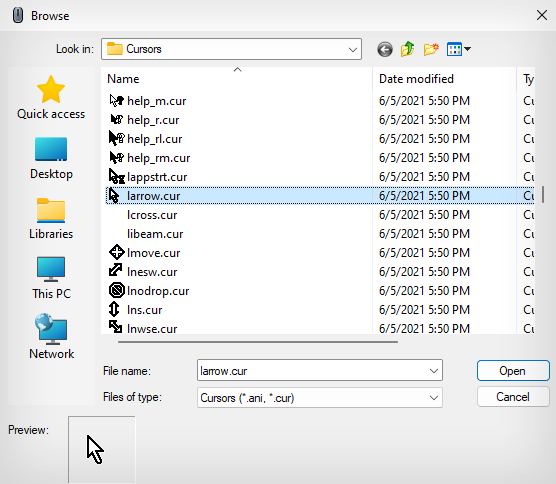This screenshot has width=556, height=484.
Task: Select the lmove.cur cursor file
Action: pyautogui.click(x=153, y=253)
